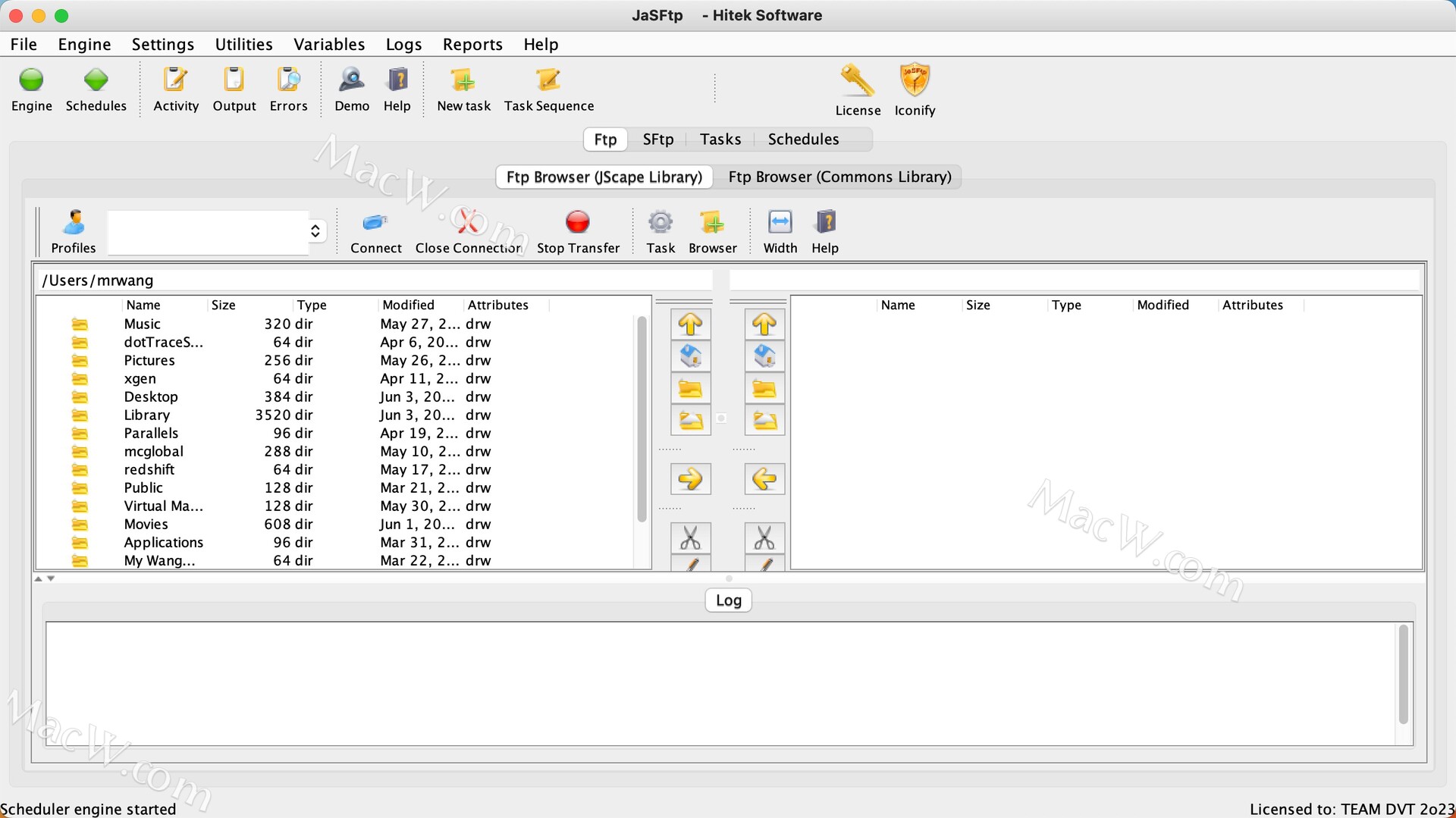This screenshot has height=818, width=1456.
Task: Click the Width icon
Action: [x=780, y=222]
